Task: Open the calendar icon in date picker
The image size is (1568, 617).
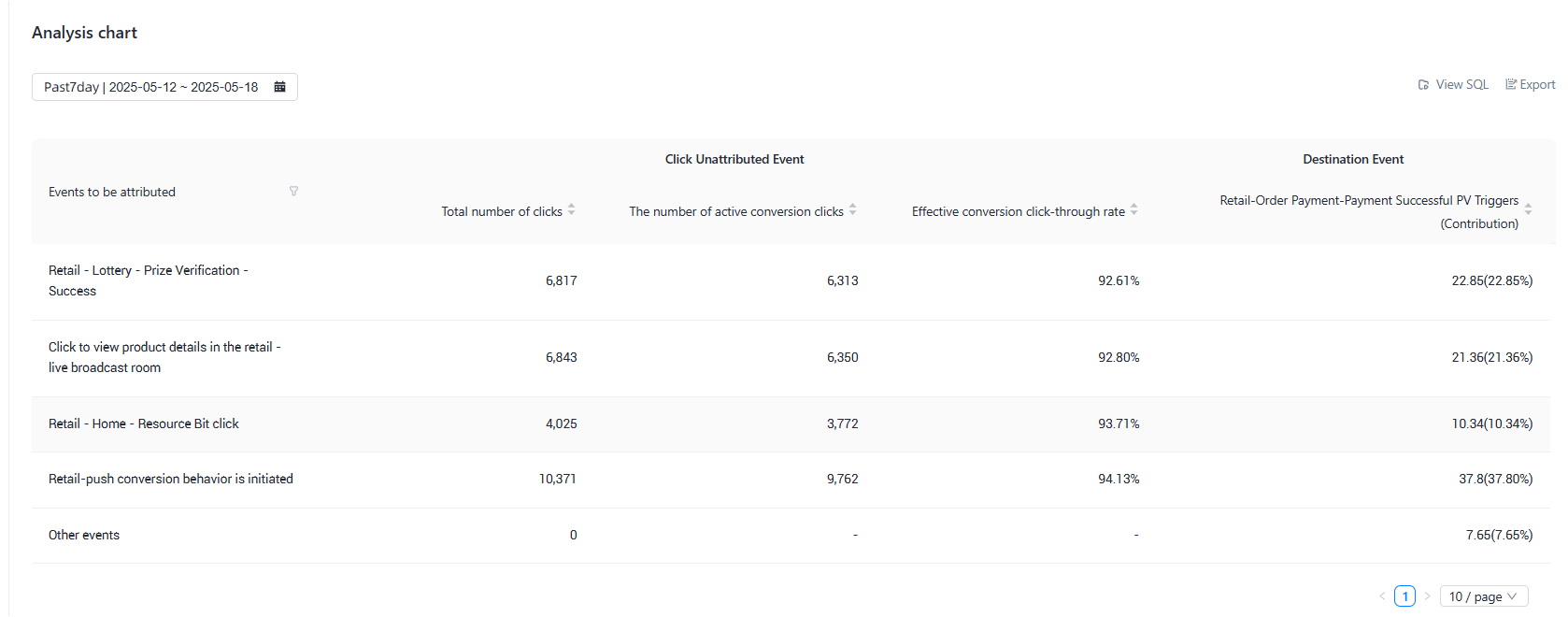Action: pyautogui.click(x=279, y=87)
